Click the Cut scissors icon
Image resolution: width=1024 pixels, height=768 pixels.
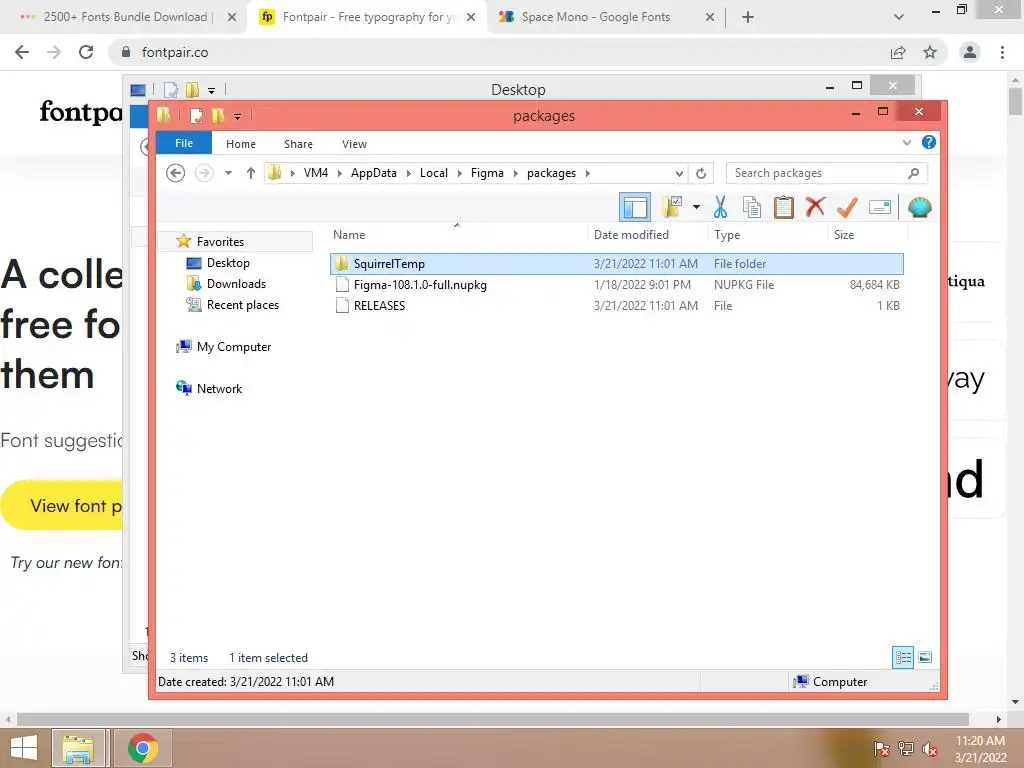pyautogui.click(x=720, y=207)
